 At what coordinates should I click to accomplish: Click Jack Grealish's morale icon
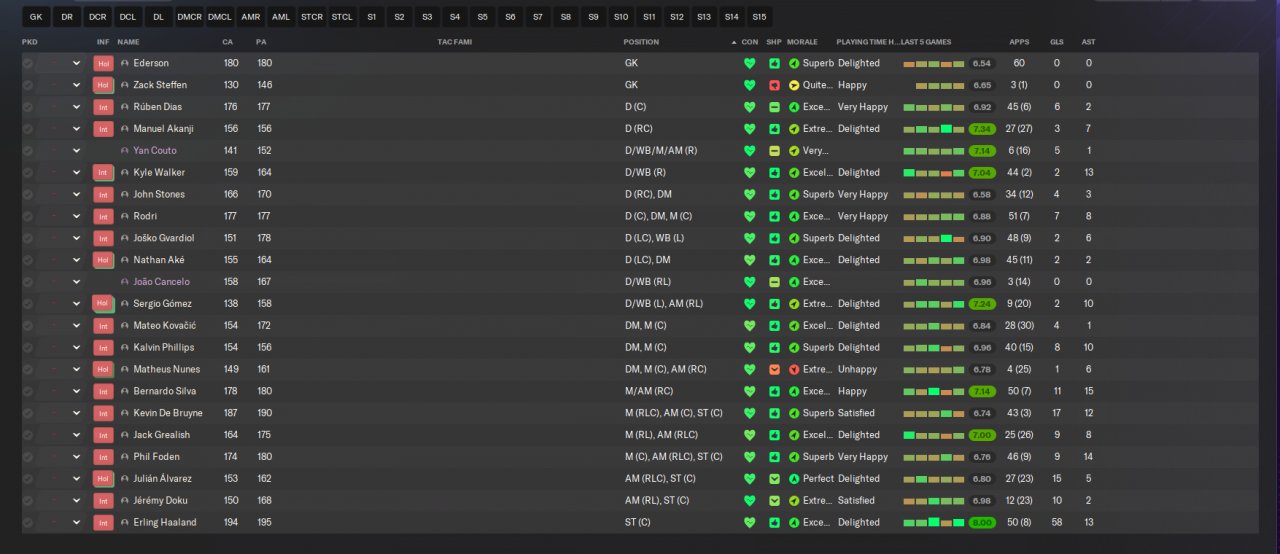click(794, 435)
